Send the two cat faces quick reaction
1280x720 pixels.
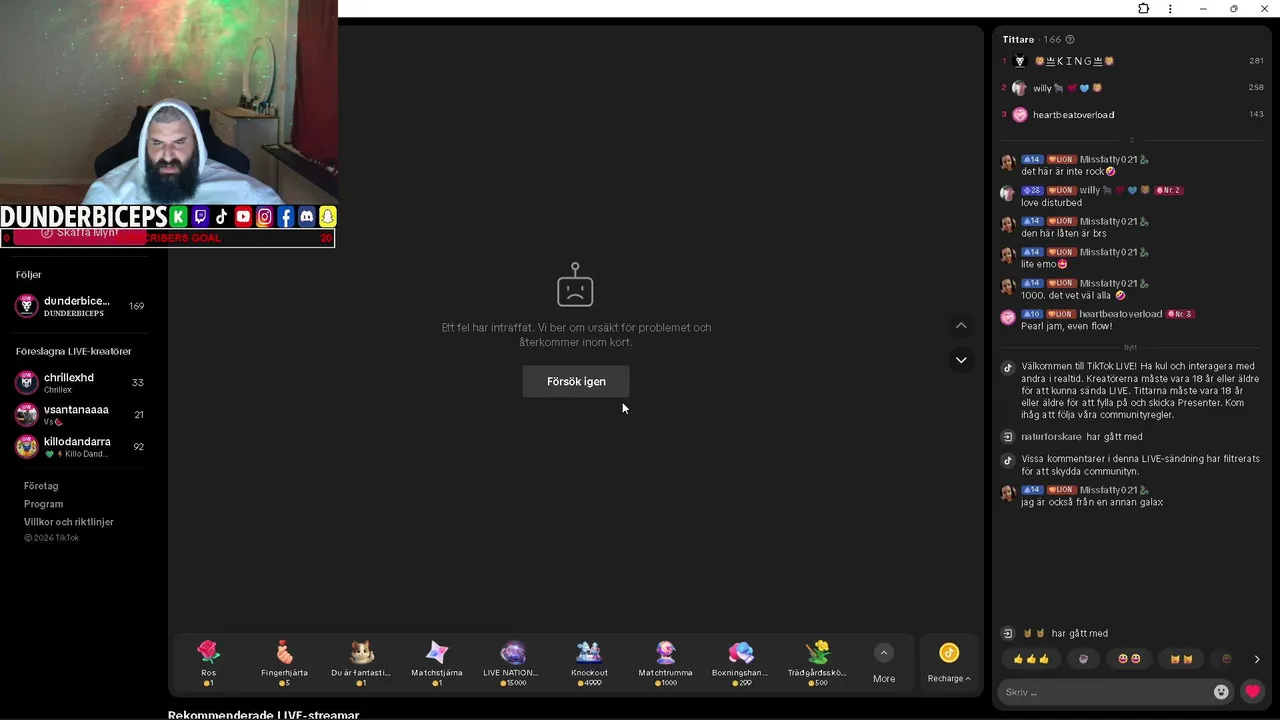[x=1182, y=659]
